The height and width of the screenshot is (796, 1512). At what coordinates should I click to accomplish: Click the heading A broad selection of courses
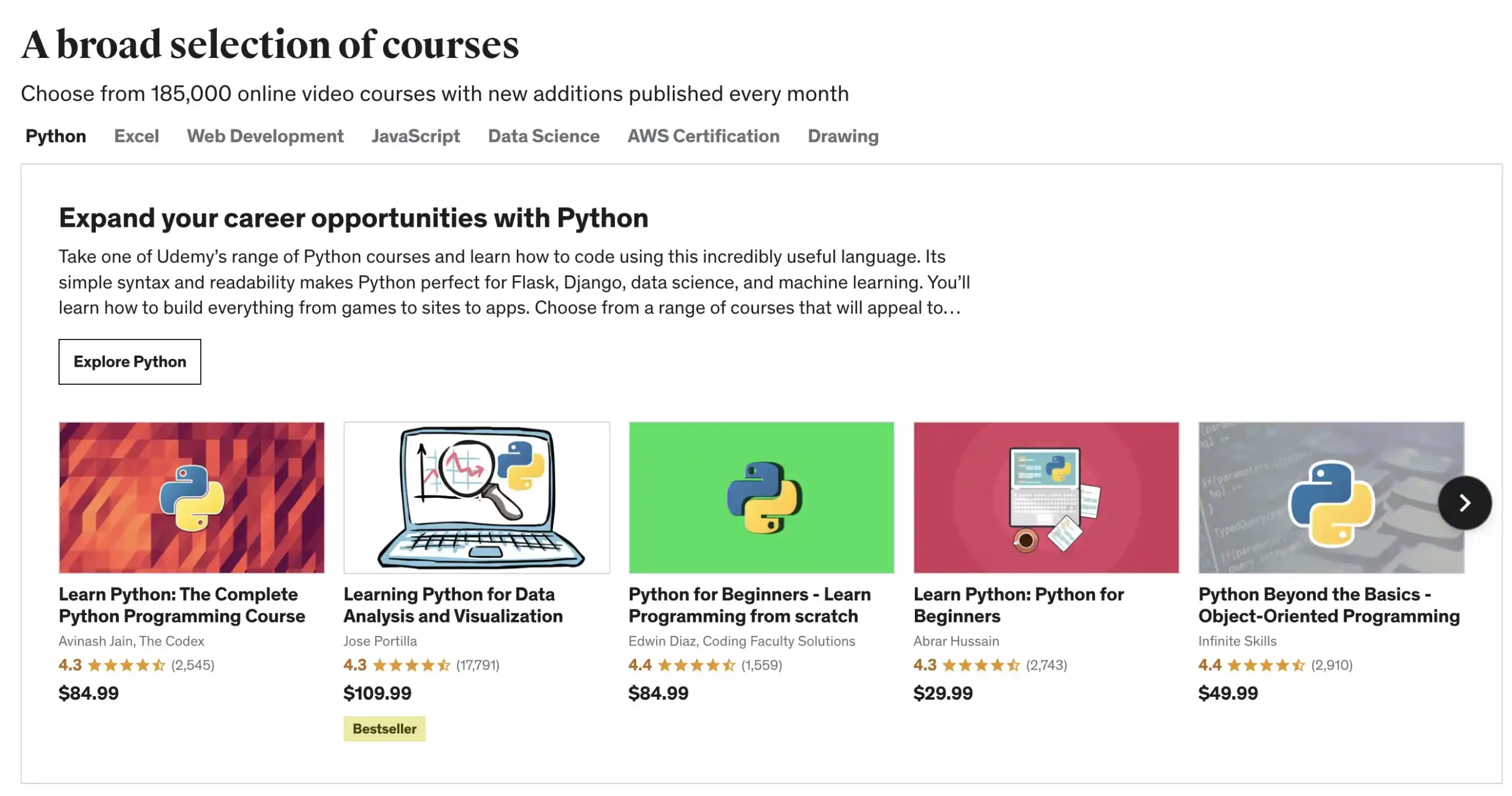pos(270,44)
